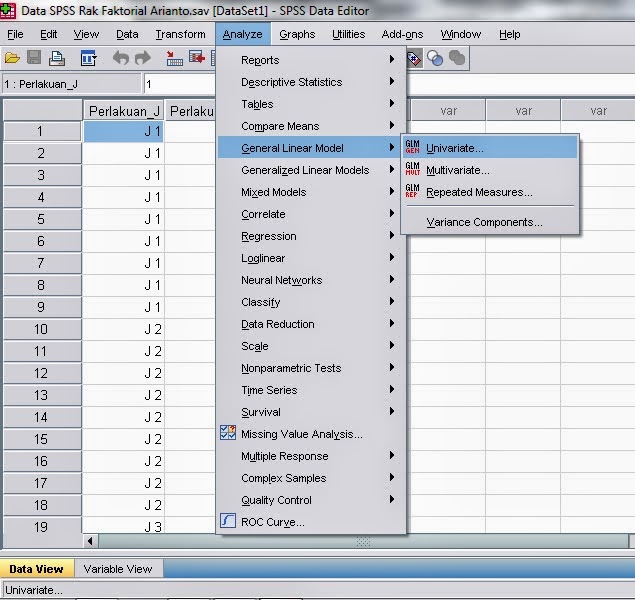Open the Help menu

pos(509,34)
